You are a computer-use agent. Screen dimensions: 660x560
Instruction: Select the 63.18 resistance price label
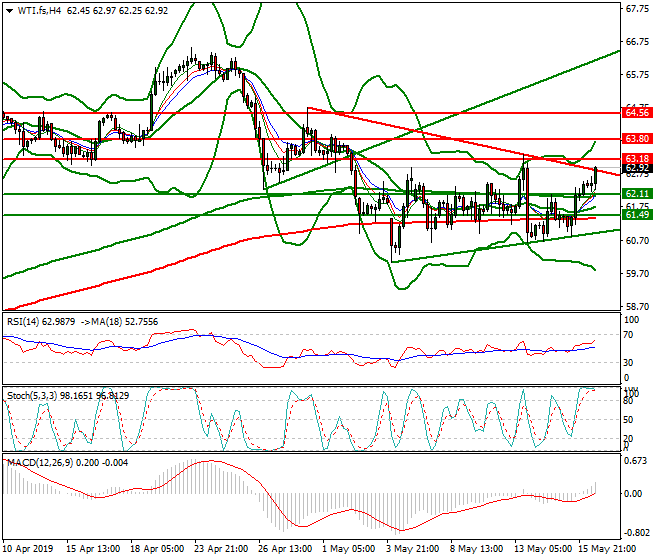pyautogui.click(x=637, y=159)
